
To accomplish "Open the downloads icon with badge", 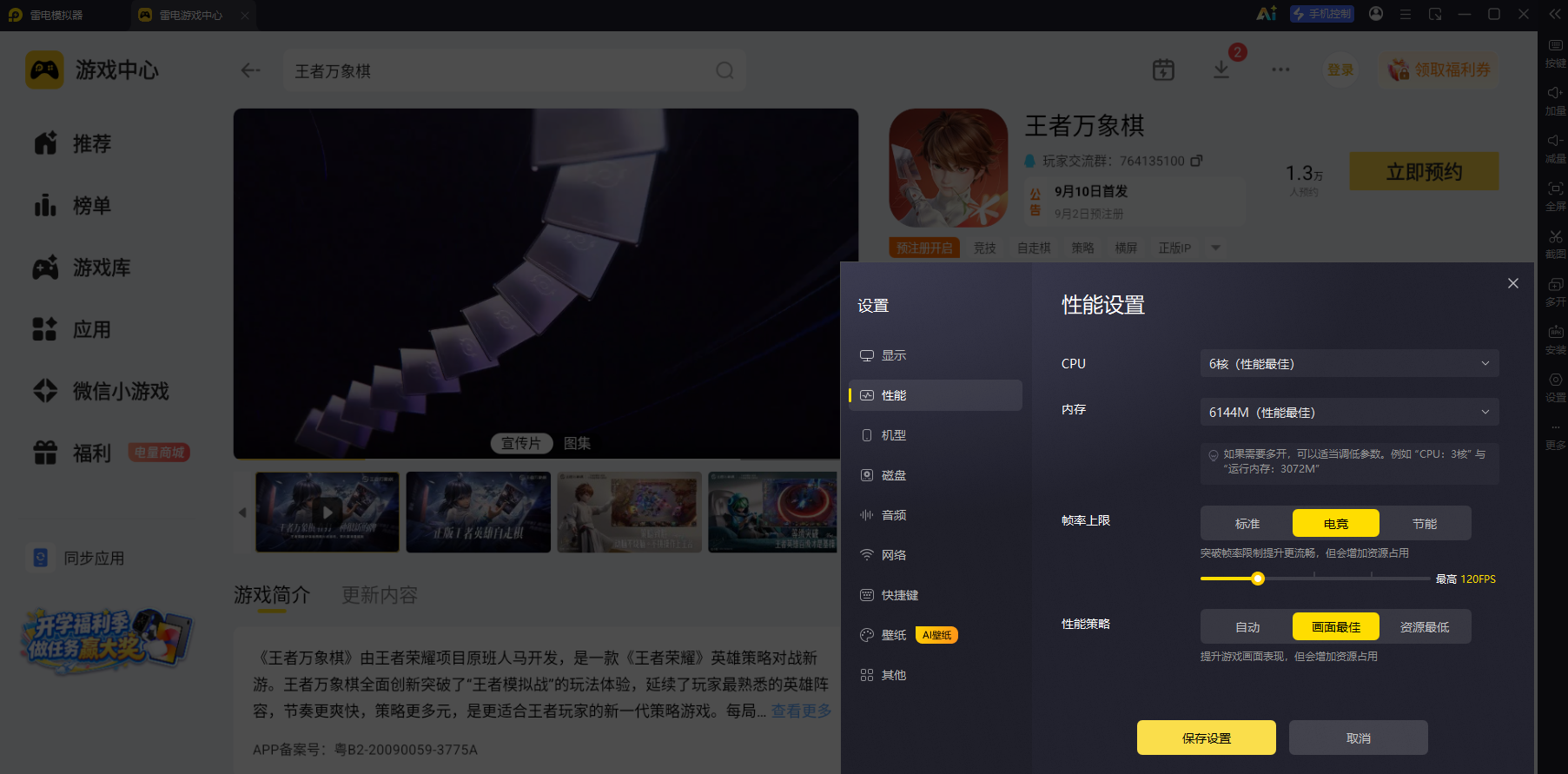I will pyautogui.click(x=1221, y=70).
